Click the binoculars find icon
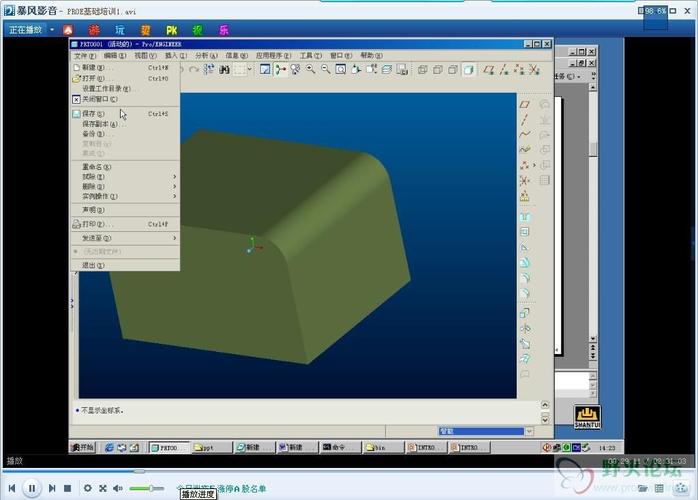The image size is (698, 500). (x=224, y=69)
